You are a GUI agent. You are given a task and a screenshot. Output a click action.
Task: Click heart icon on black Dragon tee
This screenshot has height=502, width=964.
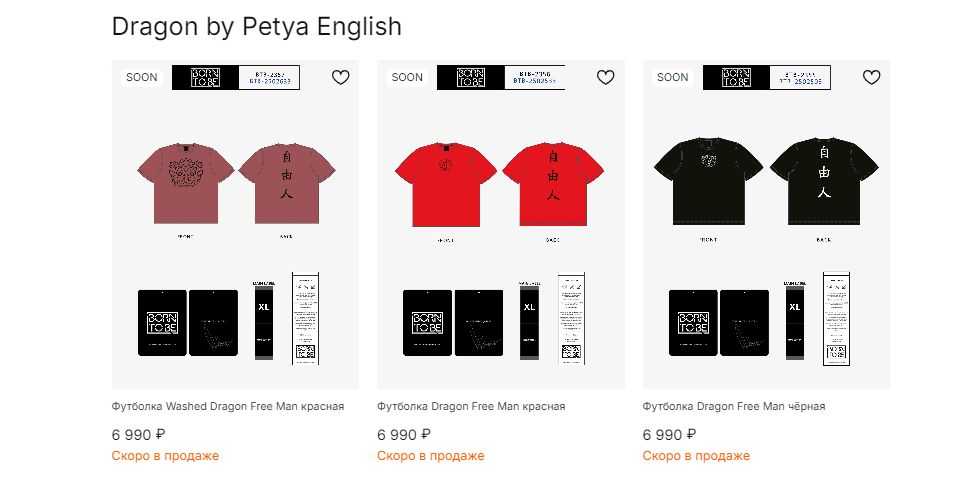[871, 77]
